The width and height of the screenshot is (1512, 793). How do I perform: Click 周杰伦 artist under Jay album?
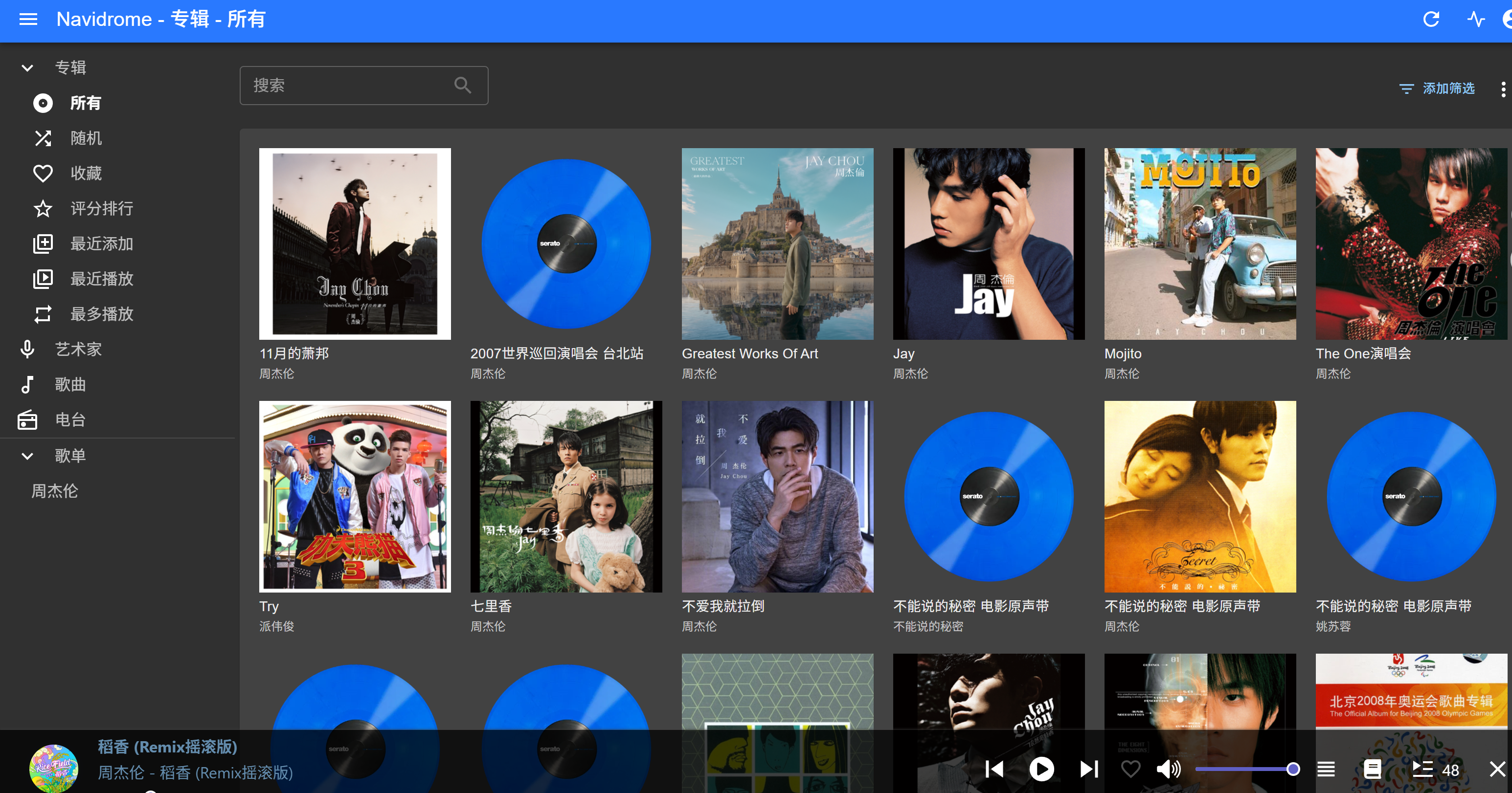pyautogui.click(x=910, y=374)
